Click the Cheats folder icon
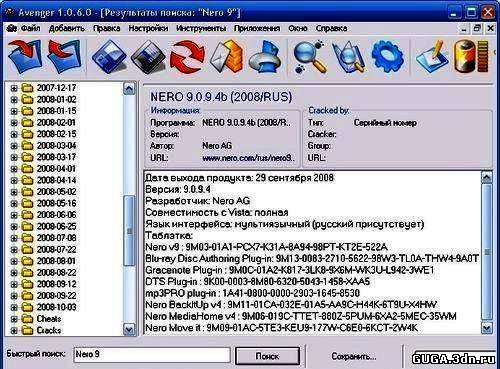The width and height of the screenshot is (500, 369). pyautogui.click(x=27, y=319)
